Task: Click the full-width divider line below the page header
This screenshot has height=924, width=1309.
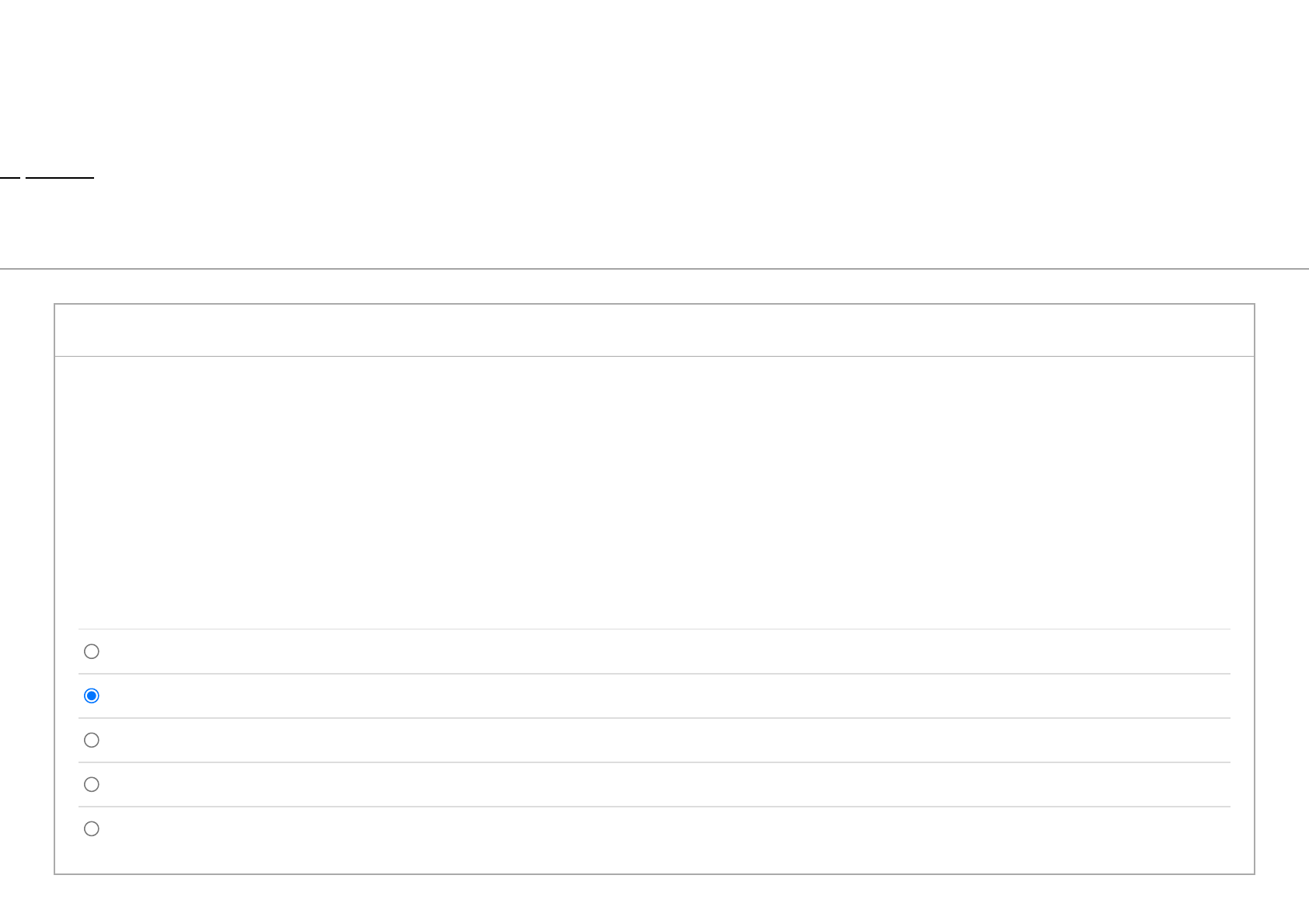Action: pos(654,269)
